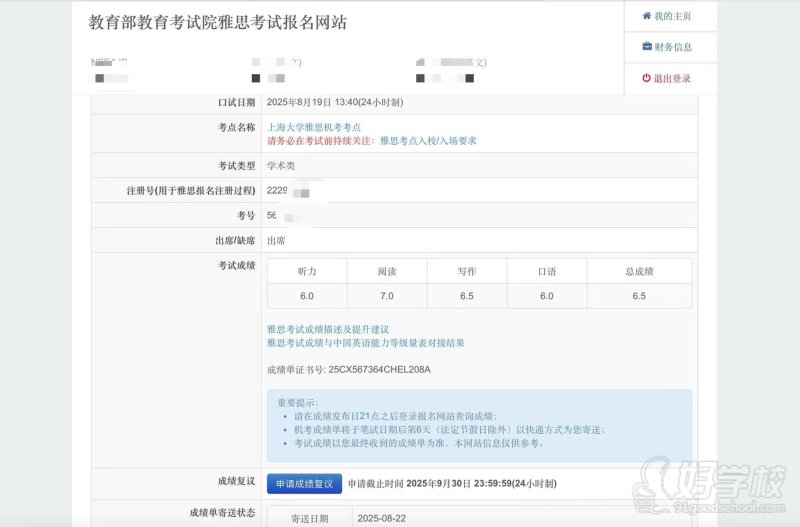Click the 成绩复议 row label
Screen dimensions: 800x527
[236, 481]
